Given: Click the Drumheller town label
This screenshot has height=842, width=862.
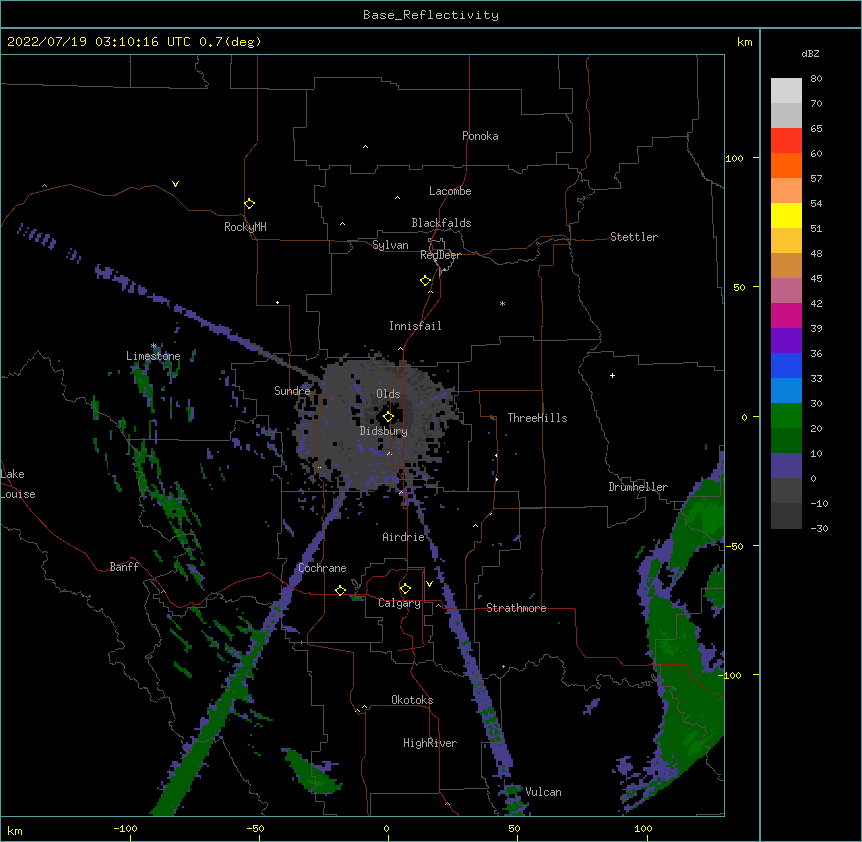Looking at the screenshot, I should tap(638, 487).
